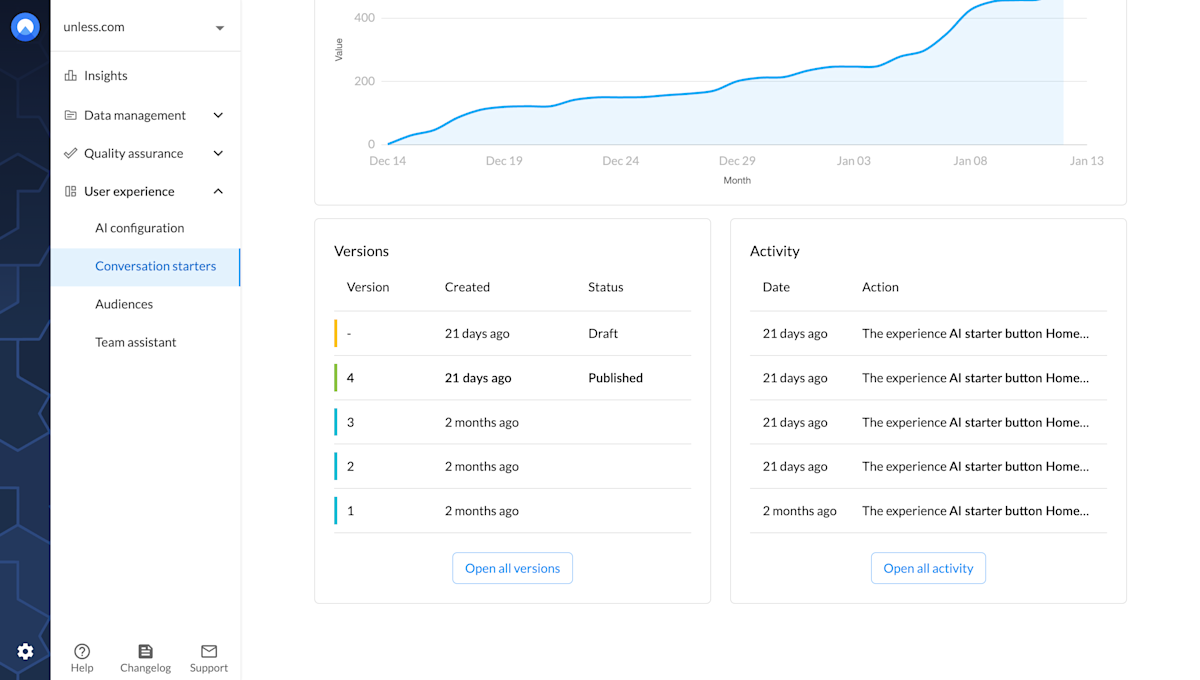Click the Quality assurance checkmark icon

pos(71,152)
